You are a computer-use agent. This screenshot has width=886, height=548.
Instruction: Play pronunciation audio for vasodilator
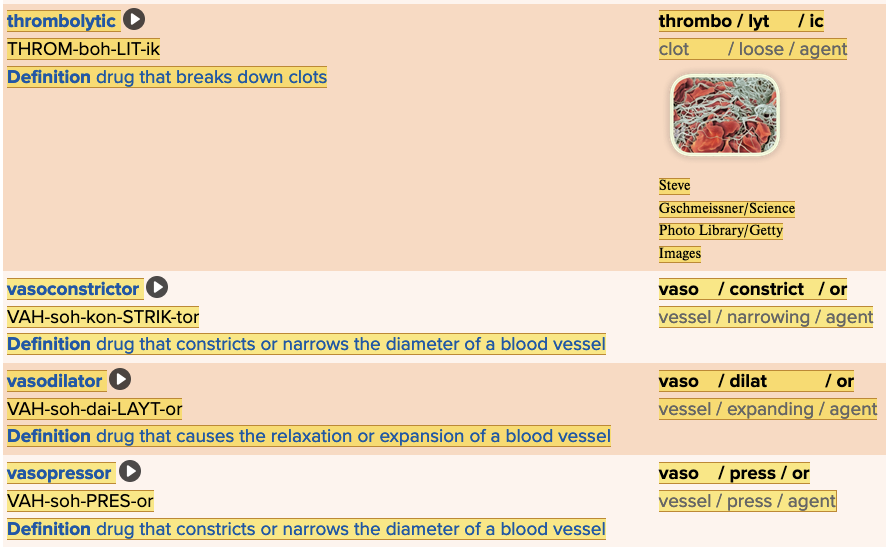click(120, 380)
